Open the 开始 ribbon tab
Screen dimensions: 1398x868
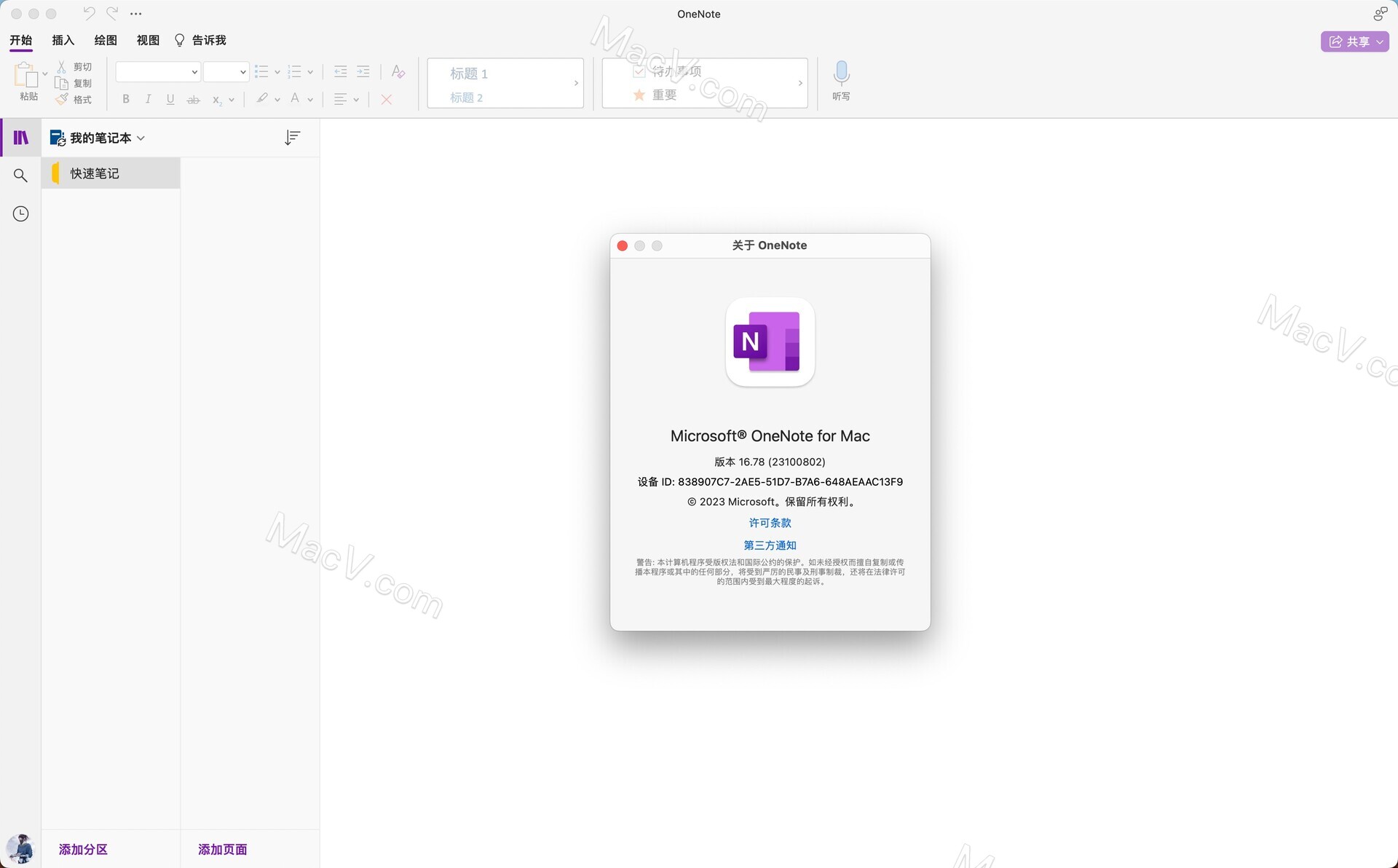point(20,40)
